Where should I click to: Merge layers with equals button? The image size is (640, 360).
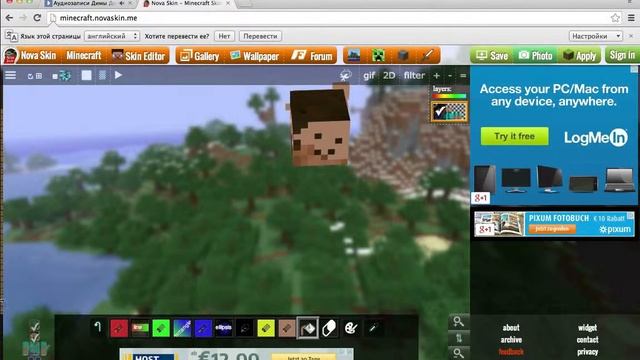463,76
